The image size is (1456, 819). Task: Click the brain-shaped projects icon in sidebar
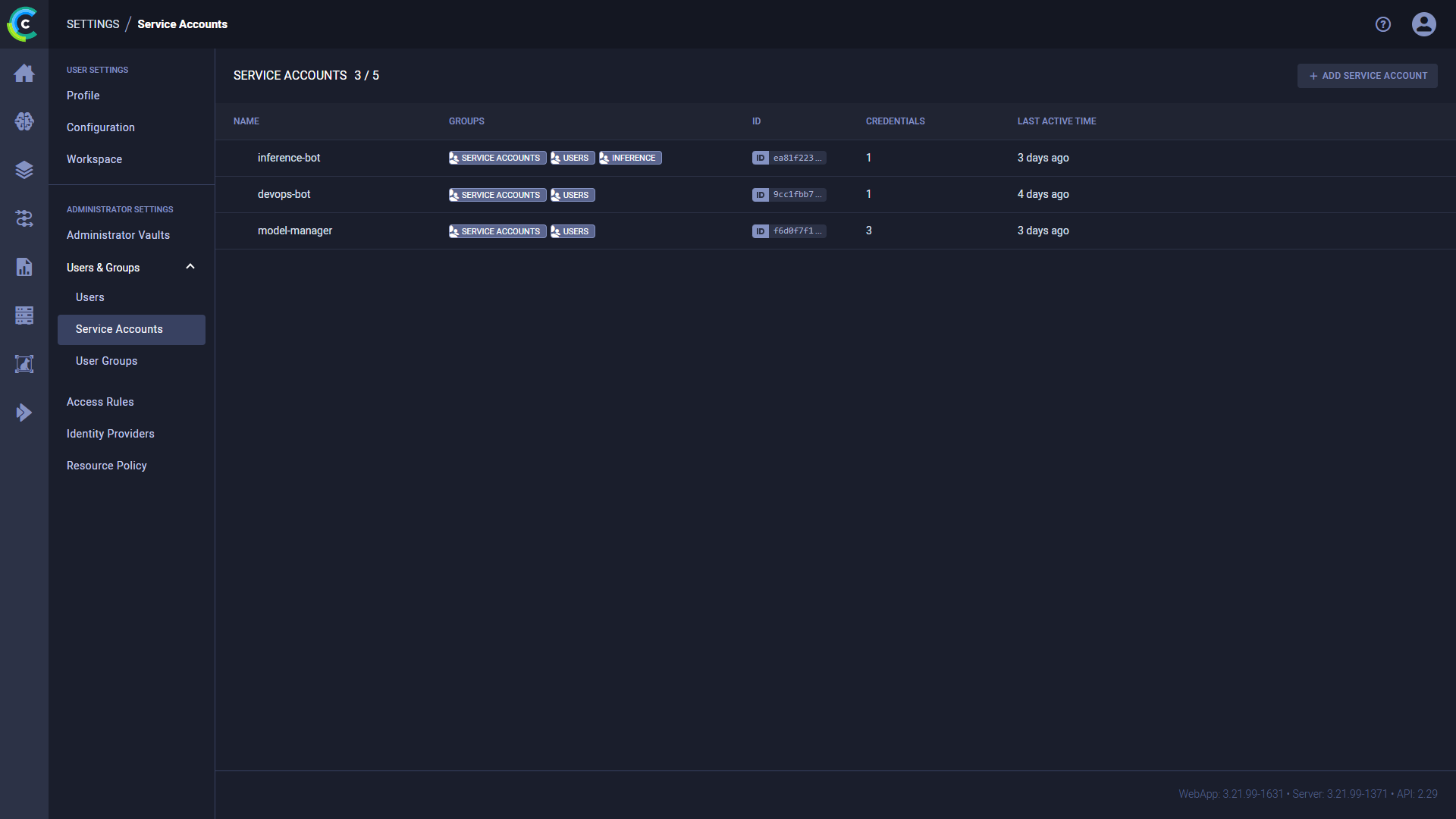[x=24, y=121]
